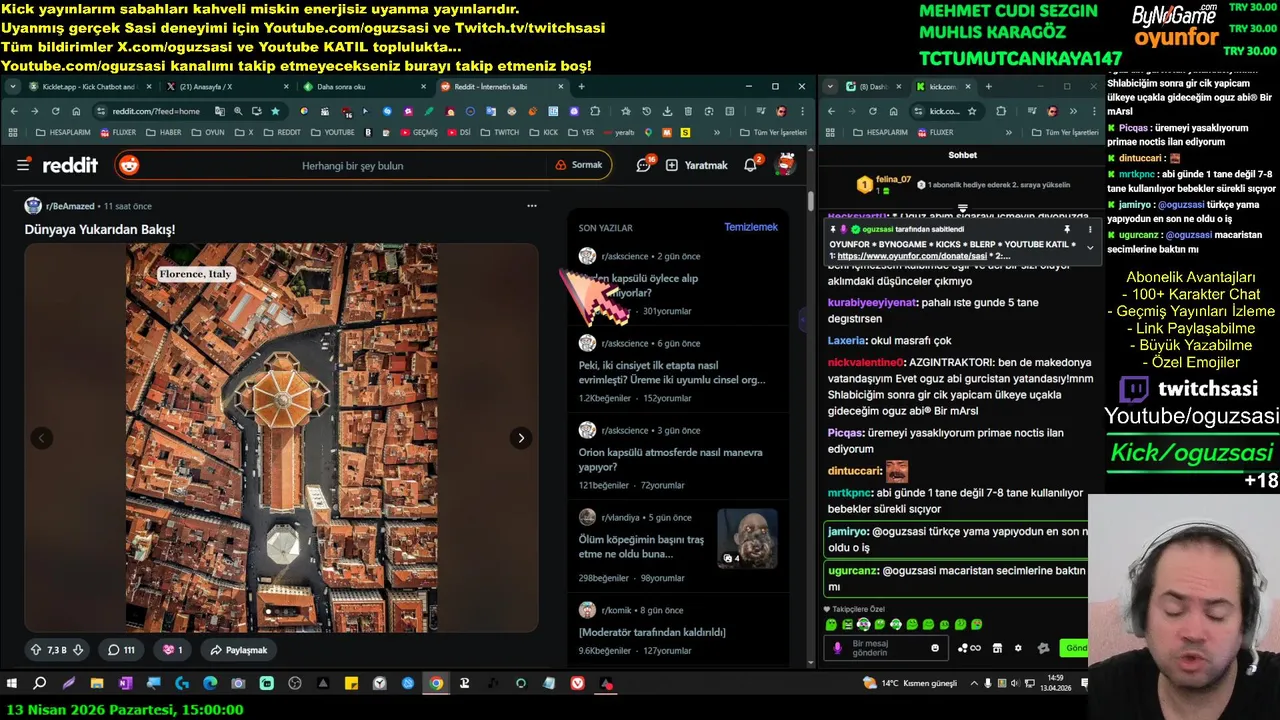Expand tab search in the Reddit browser window
Screen dimensions: 1280x720
pyautogui.click(x=12, y=87)
